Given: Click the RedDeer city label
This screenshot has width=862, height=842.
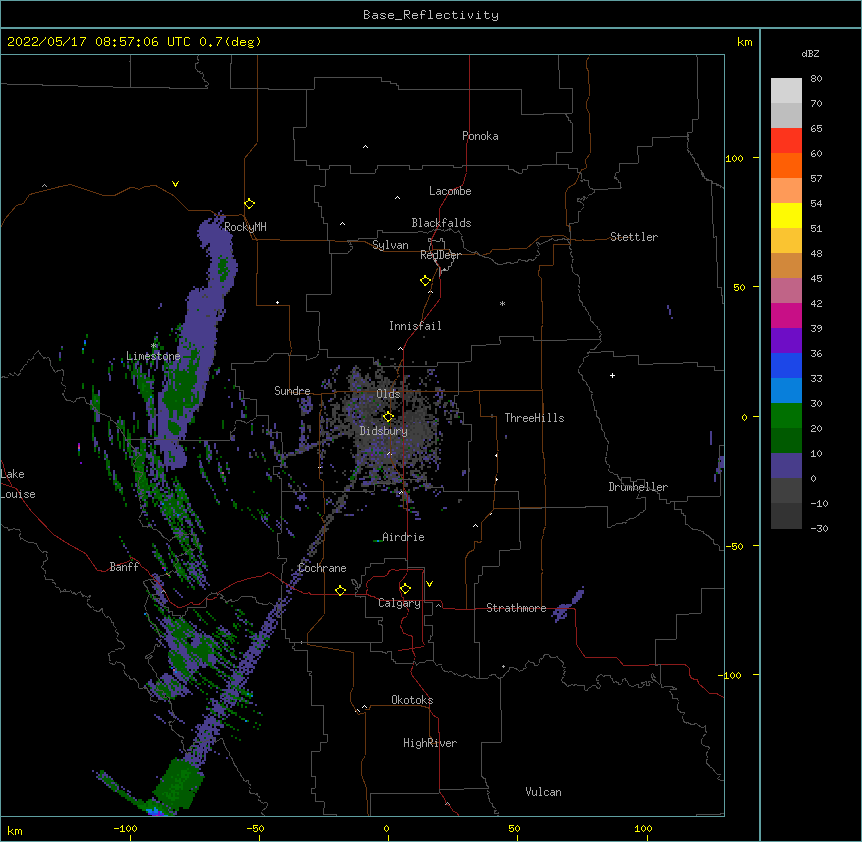Looking at the screenshot, I should pyautogui.click(x=440, y=255).
